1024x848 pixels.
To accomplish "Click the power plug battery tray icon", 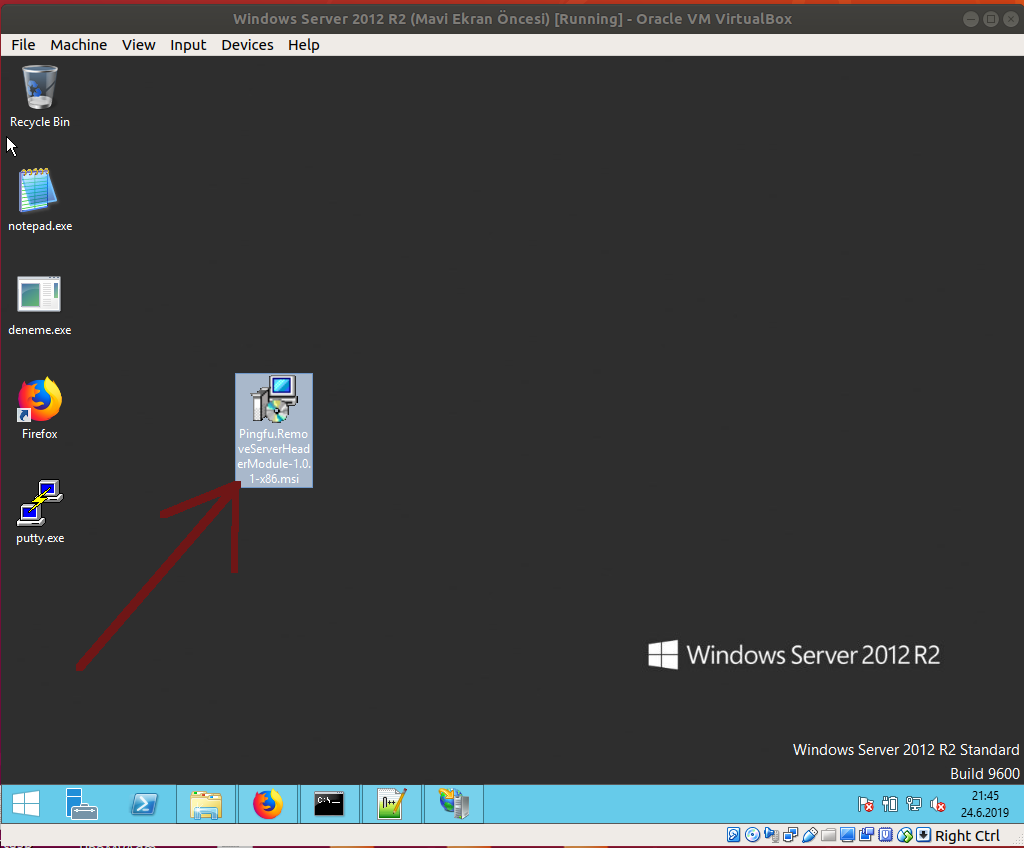I will tap(889, 804).
